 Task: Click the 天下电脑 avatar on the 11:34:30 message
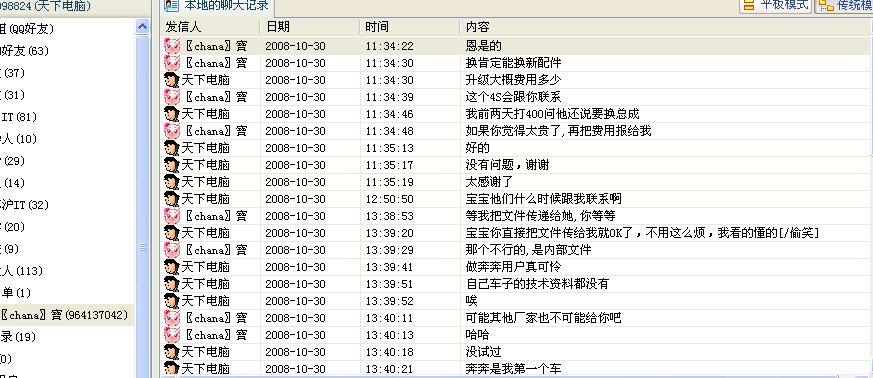[x=172, y=80]
